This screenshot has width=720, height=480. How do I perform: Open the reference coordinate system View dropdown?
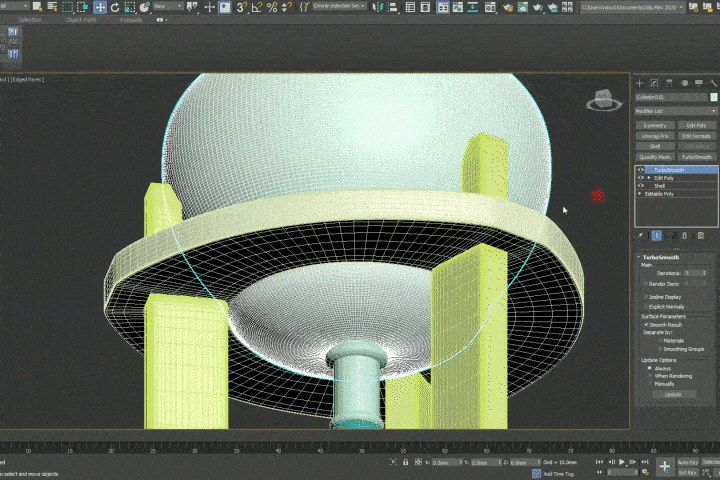point(168,6)
